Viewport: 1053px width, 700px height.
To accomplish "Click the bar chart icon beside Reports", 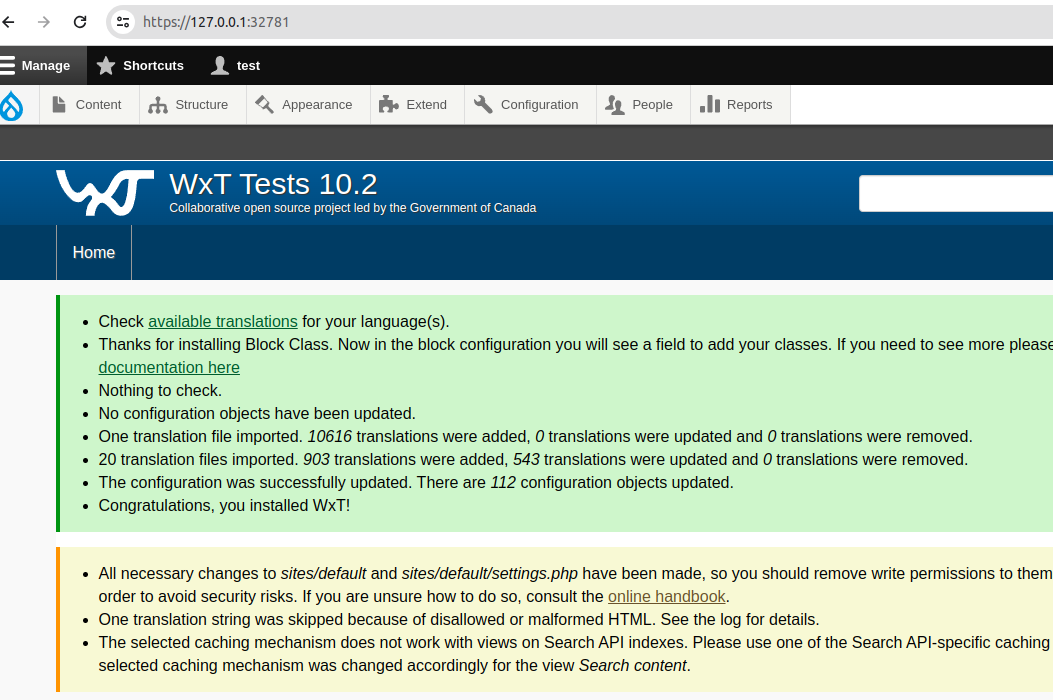I will click(x=710, y=104).
